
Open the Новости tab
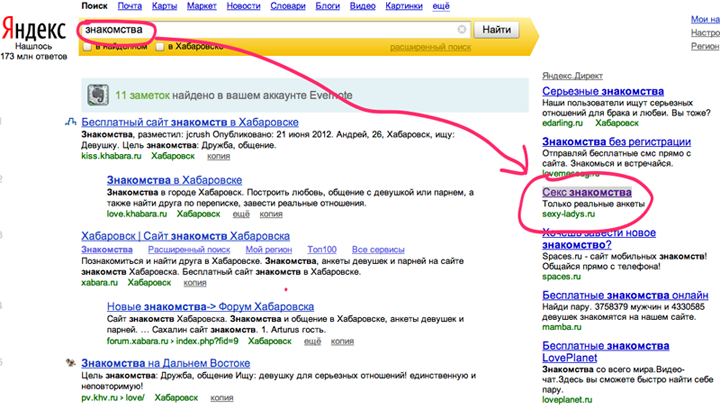coord(243,6)
